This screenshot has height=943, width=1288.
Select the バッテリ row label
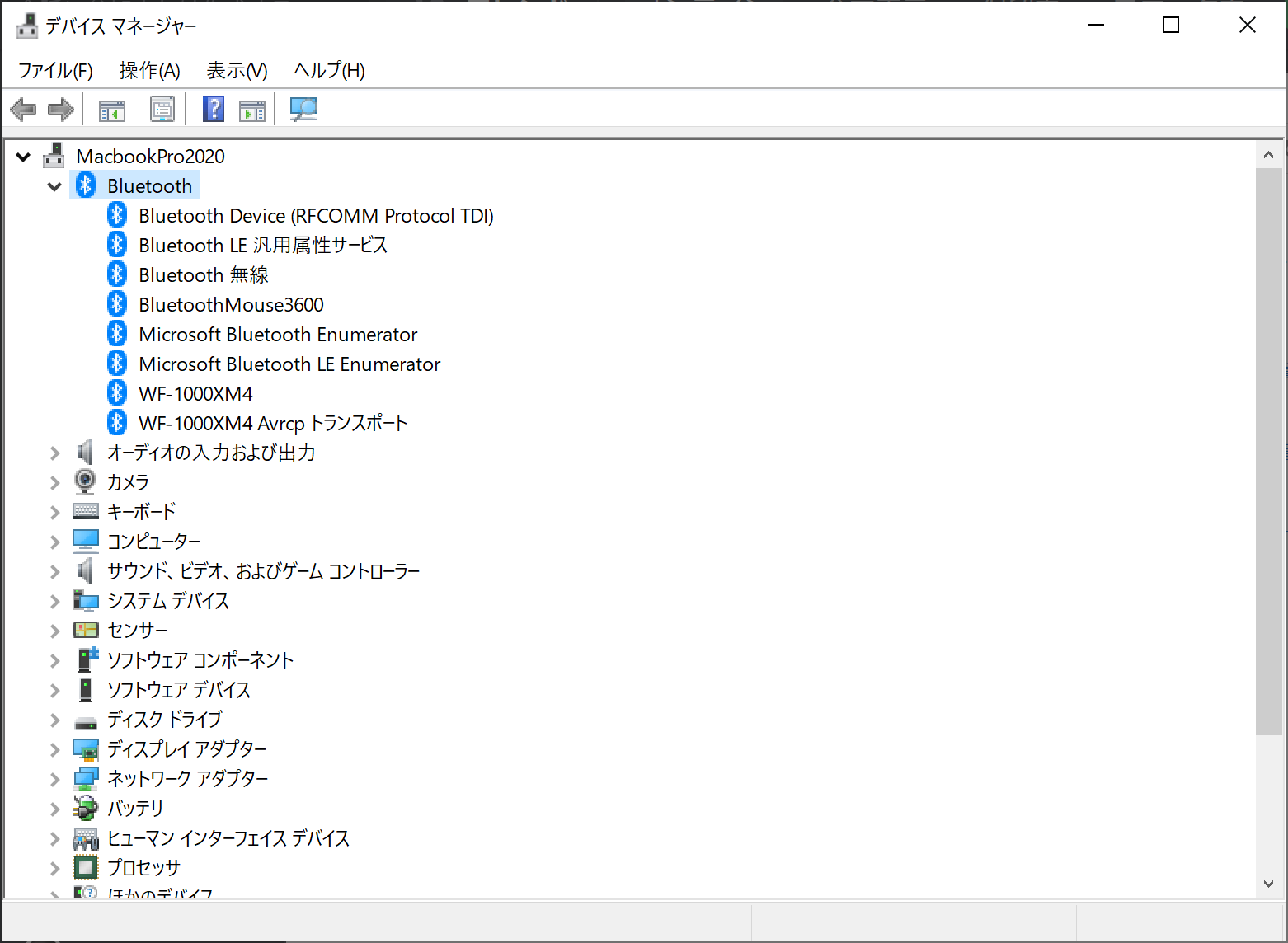pyautogui.click(x=135, y=809)
